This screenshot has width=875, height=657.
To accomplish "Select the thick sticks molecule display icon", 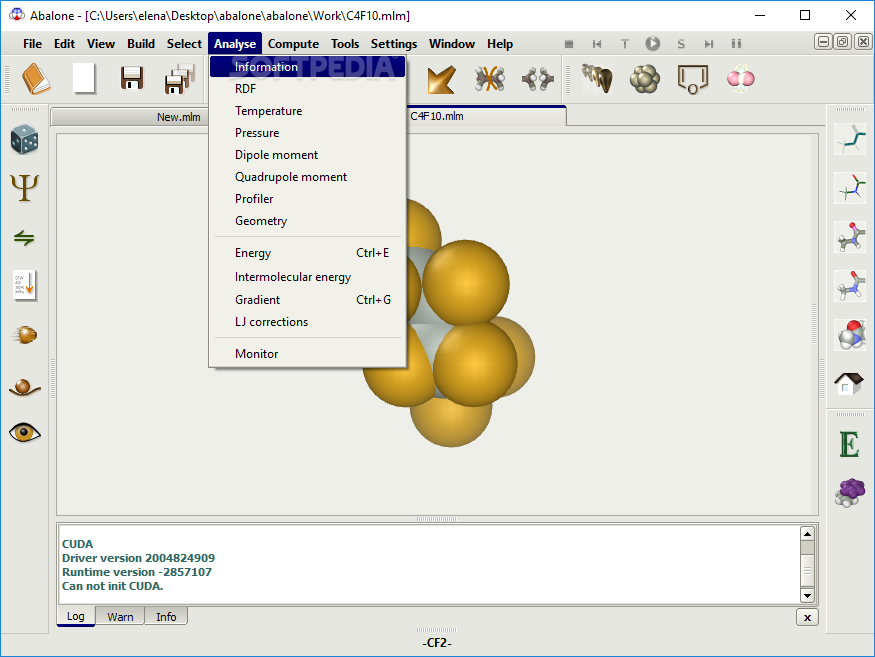I will pos(850,286).
